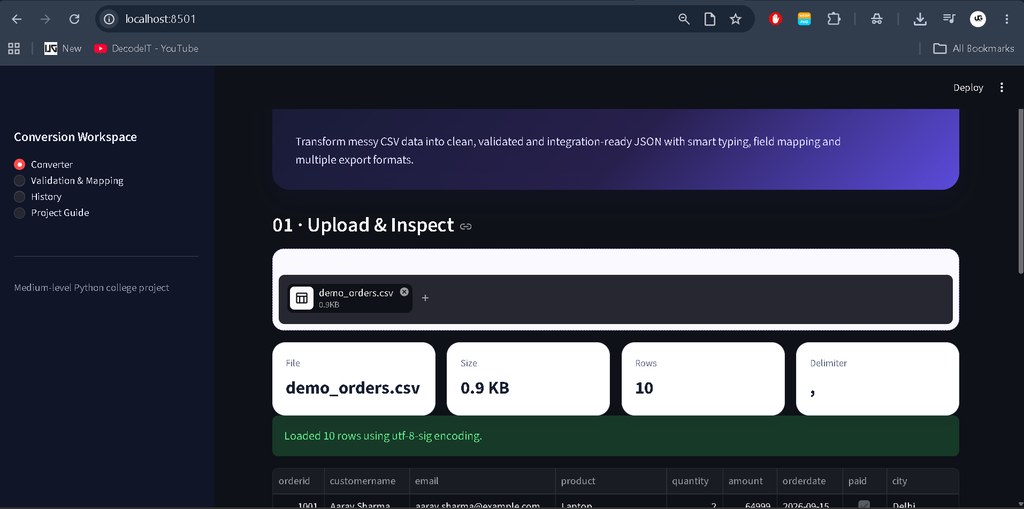This screenshot has height=509, width=1024.
Task: Open browser Downloads
Action: (920, 19)
